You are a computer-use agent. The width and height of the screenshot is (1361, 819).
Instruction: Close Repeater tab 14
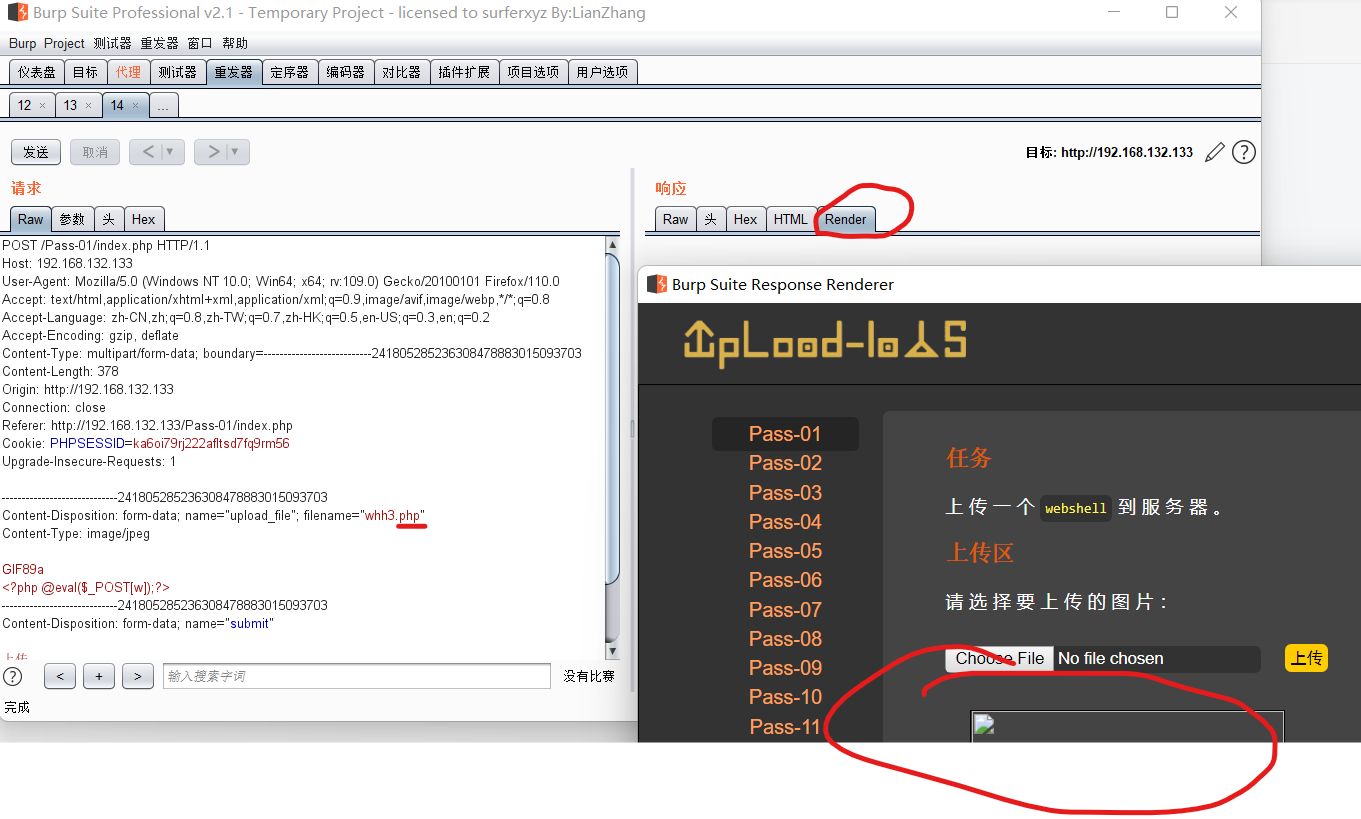[x=135, y=106]
